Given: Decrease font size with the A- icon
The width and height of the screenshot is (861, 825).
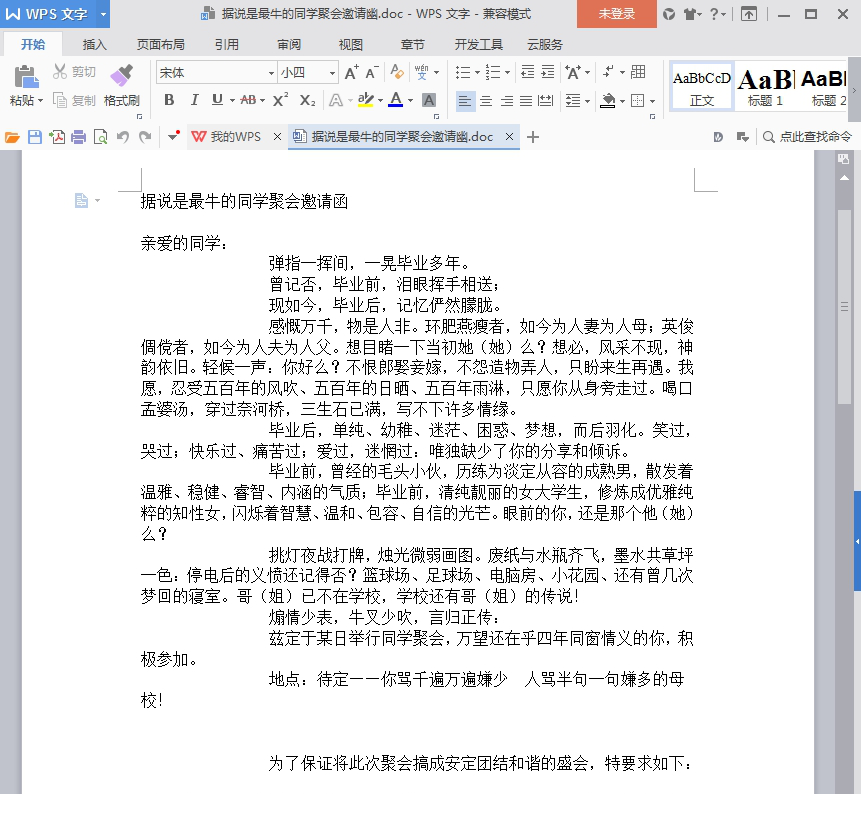Looking at the screenshot, I should coord(372,72).
